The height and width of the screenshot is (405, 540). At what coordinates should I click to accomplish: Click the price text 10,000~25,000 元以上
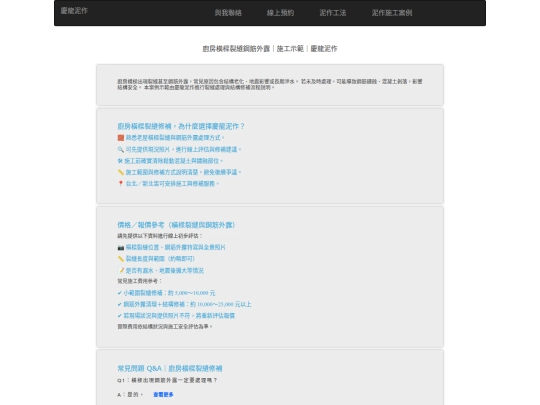pyautogui.click(x=224, y=304)
